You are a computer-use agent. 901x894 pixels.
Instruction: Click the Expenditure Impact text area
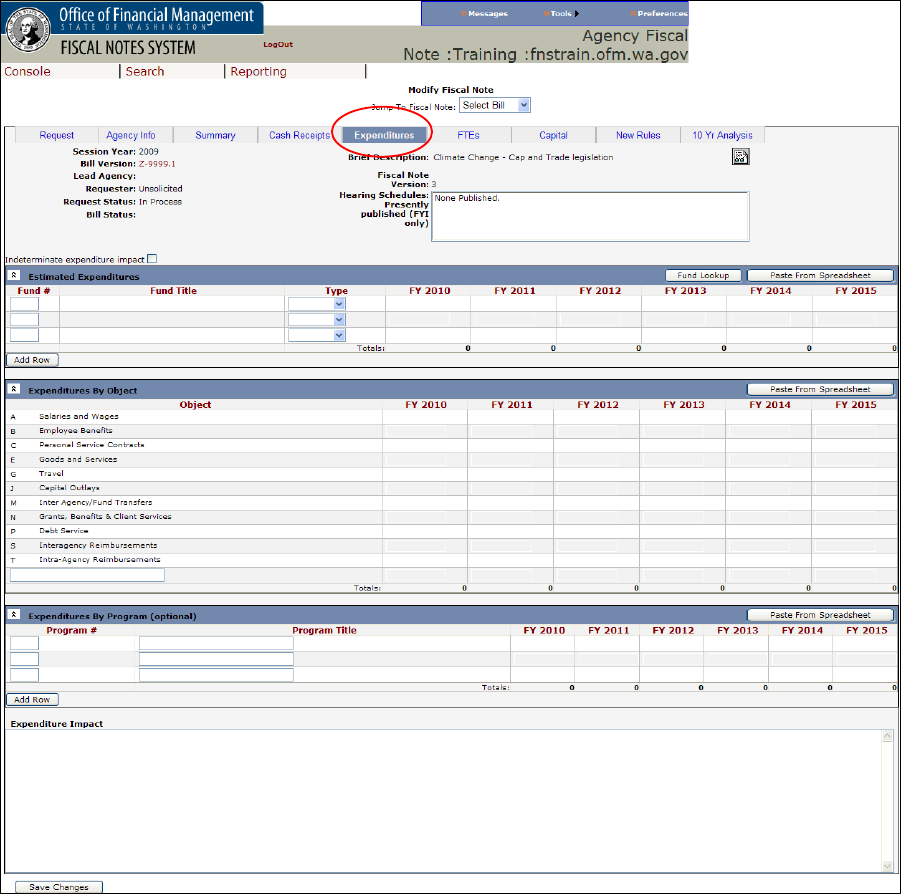(x=444, y=801)
